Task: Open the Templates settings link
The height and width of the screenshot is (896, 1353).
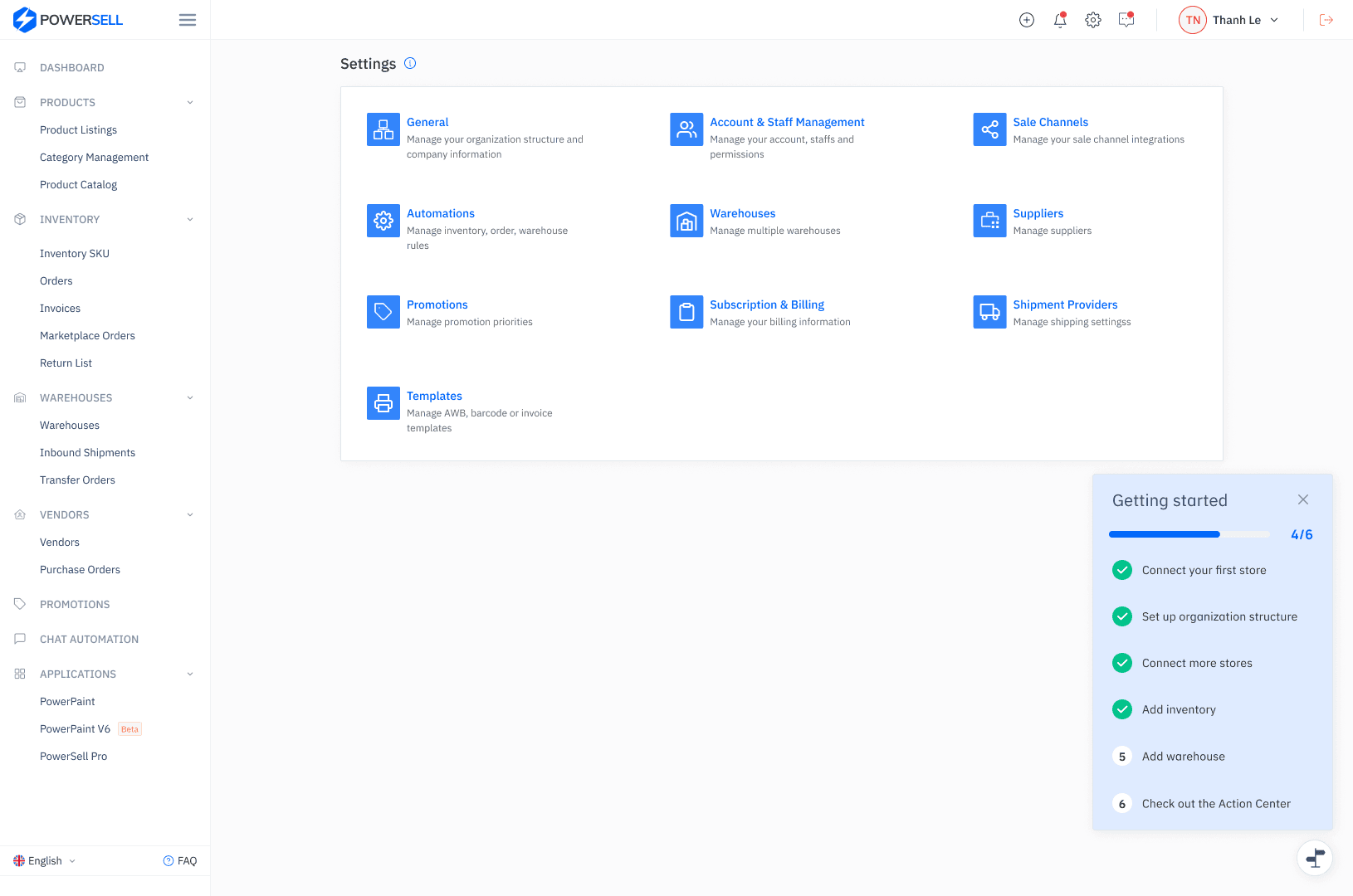Action: [434, 396]
